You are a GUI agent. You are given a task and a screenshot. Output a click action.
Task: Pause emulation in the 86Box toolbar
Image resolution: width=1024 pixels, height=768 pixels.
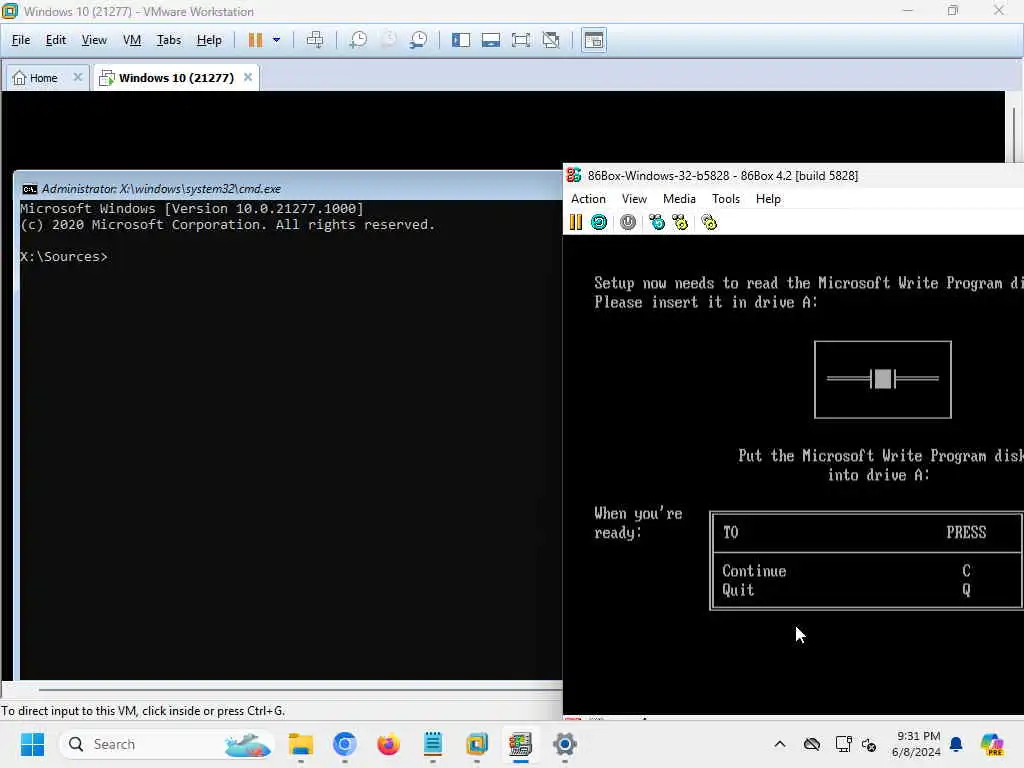[575, 222]
